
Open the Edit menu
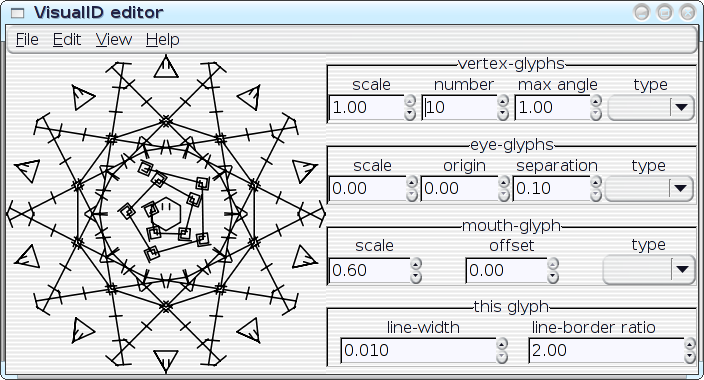(67, 40)
